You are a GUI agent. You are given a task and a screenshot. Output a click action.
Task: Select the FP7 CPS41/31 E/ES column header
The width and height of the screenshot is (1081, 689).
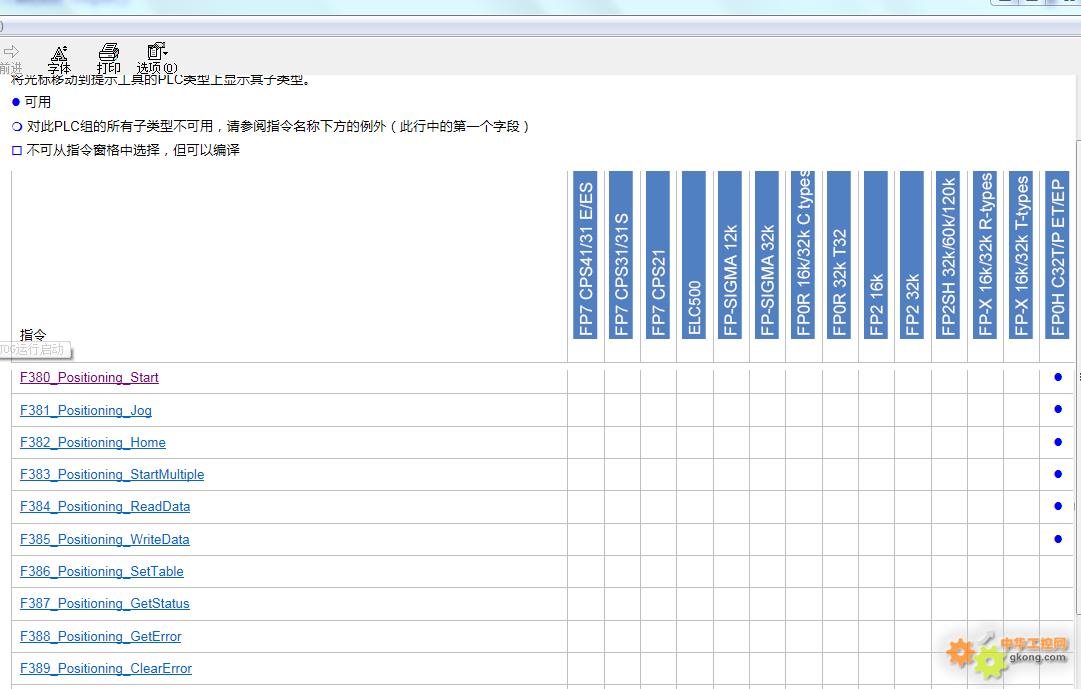point(585,255)
